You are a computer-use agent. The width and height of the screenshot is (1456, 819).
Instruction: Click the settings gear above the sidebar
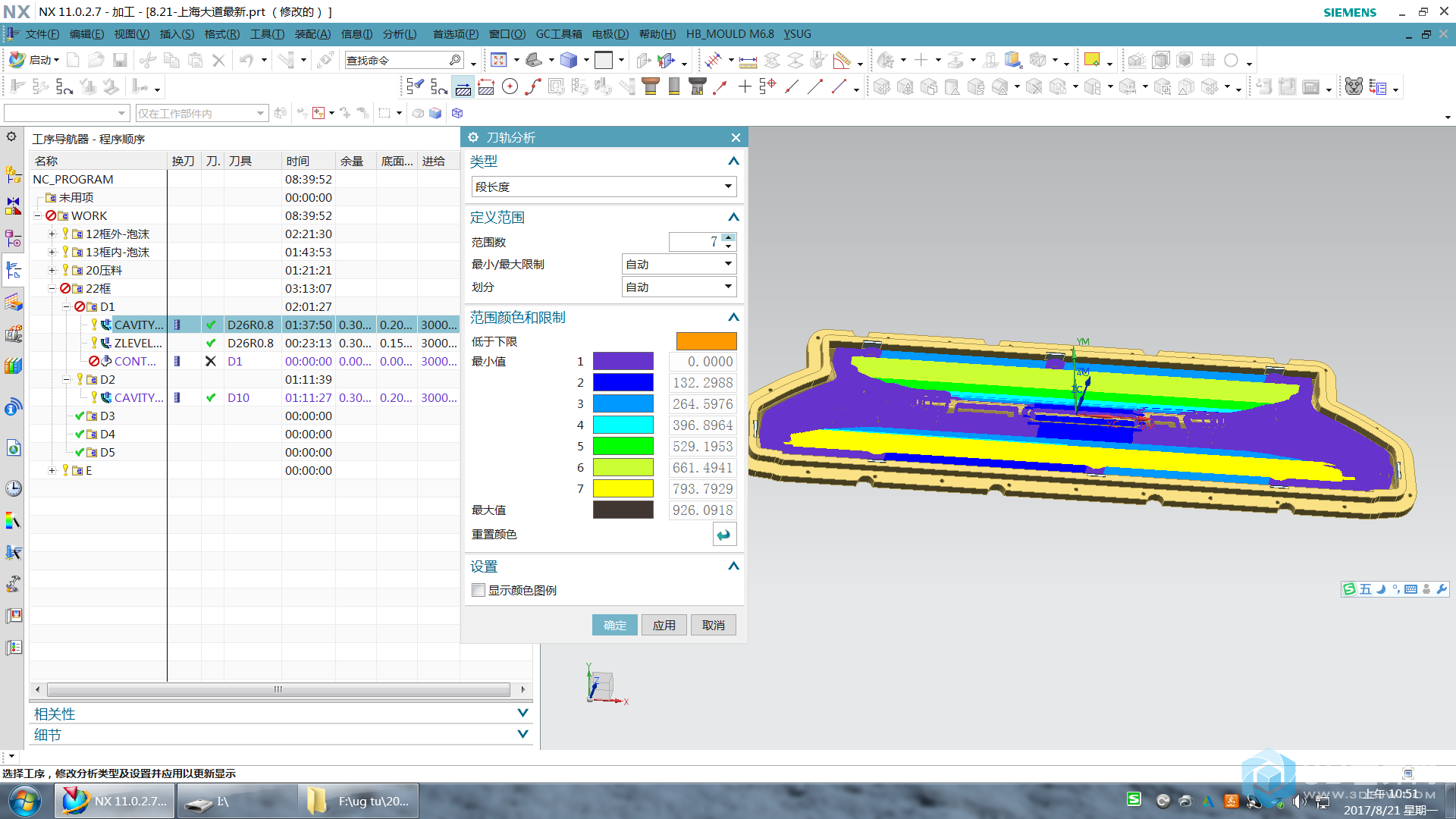11,136
